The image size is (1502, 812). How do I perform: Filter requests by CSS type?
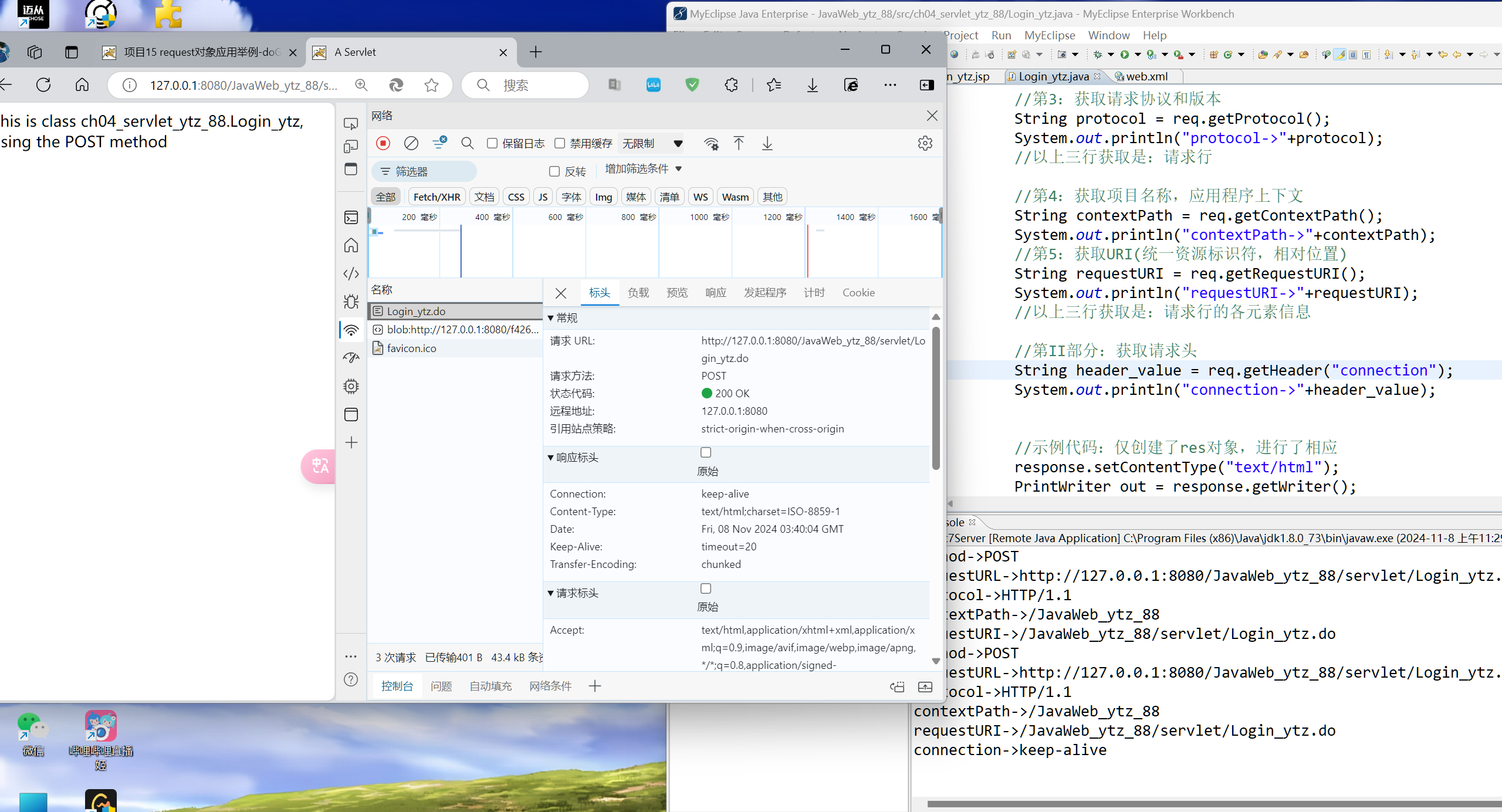click(x=516, y=197)
